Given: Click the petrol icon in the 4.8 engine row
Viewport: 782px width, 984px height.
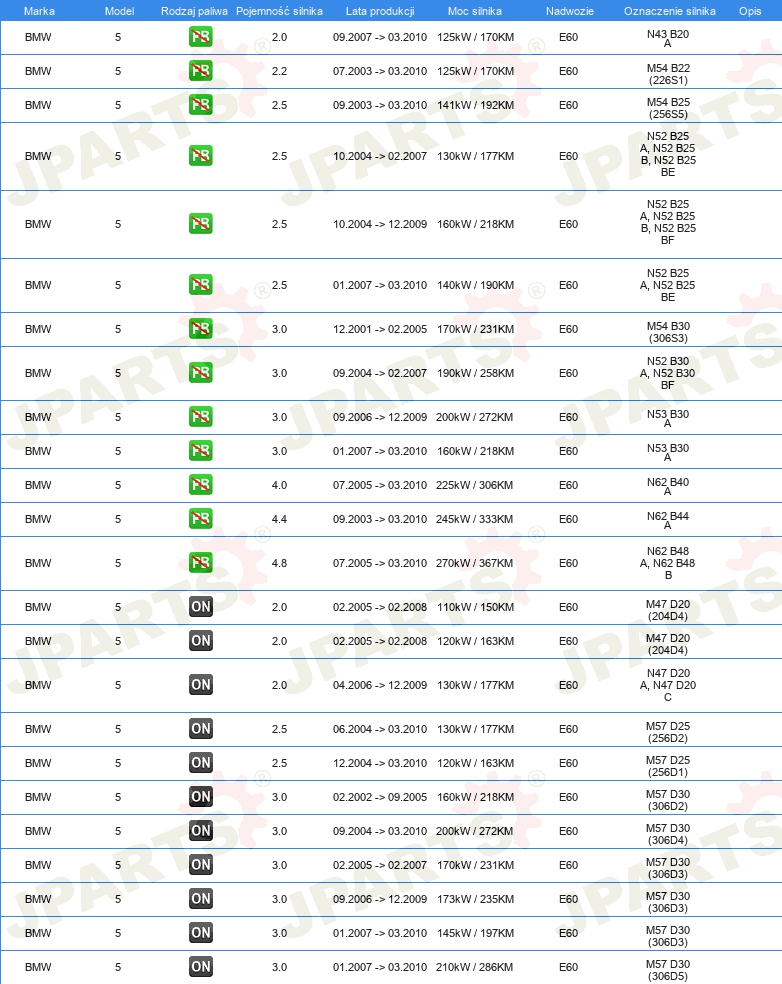Looking at the screenshot, I should pos(201,562).
